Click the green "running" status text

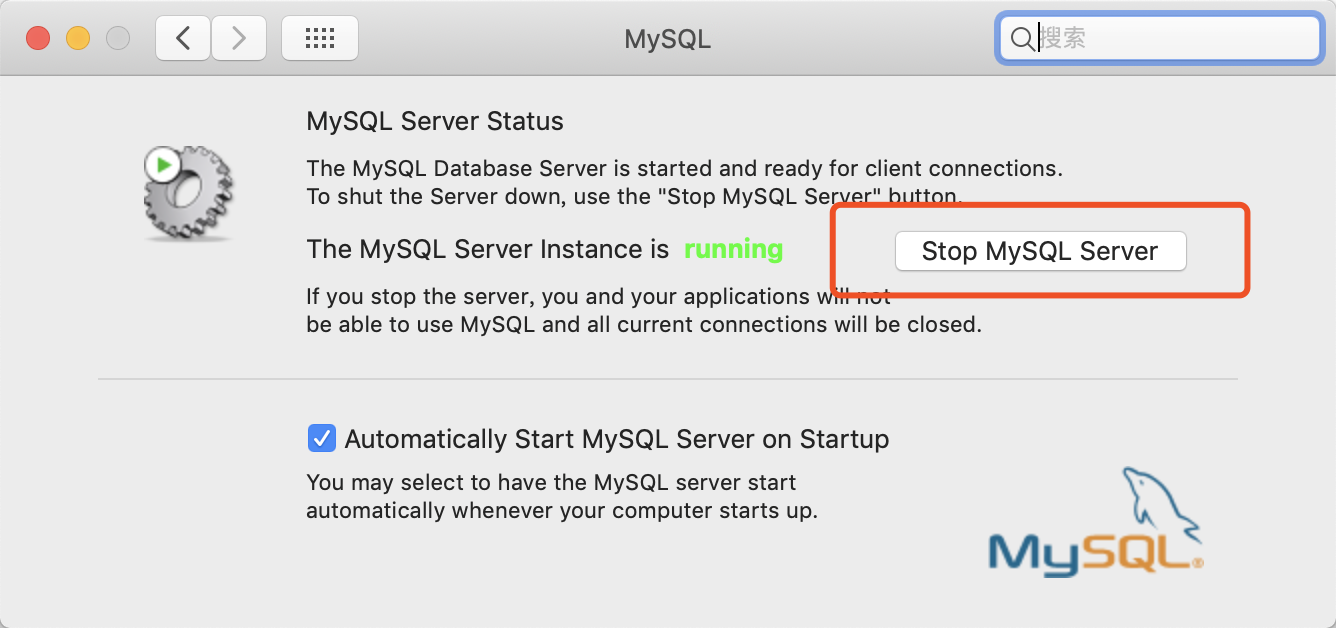pos(733,249)
